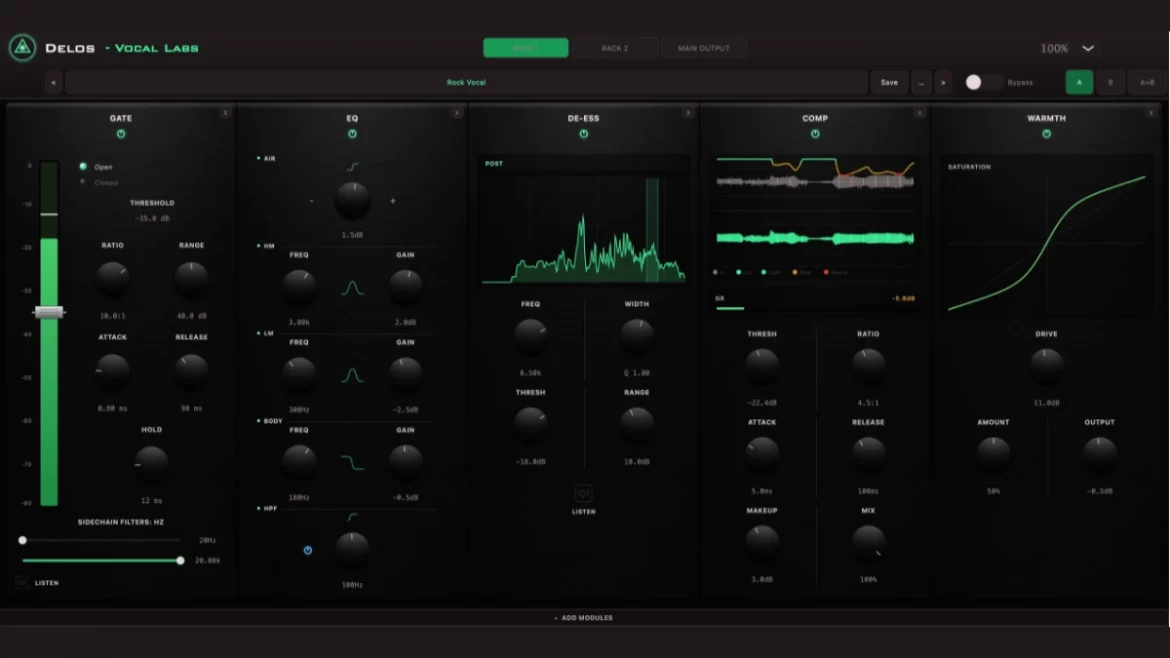Screen dimensions: 1170x658
Task: Click the DE-ESS LISTEN label
Action: click(584, 512)
